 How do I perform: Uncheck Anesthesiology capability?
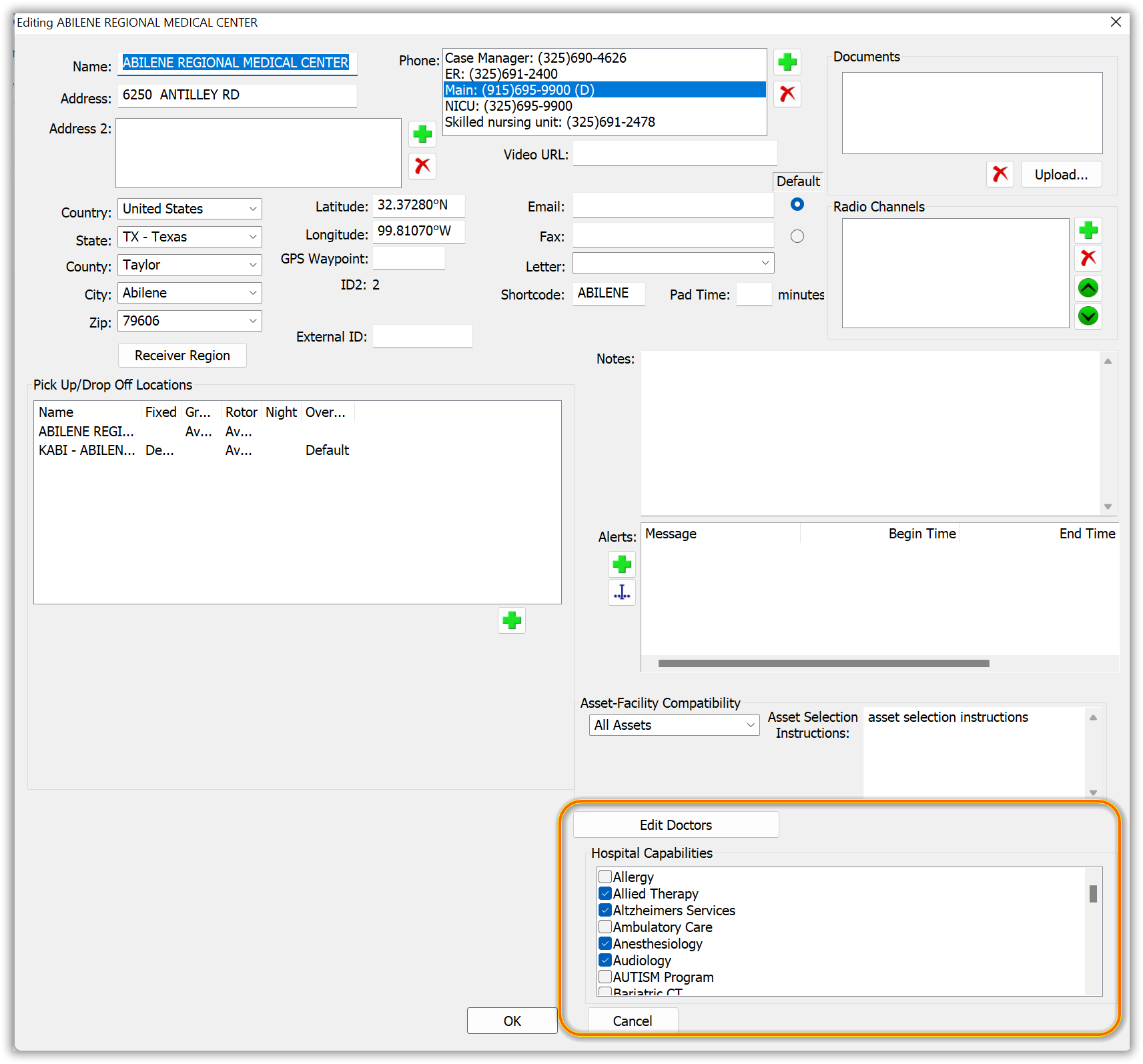point(605,943)
